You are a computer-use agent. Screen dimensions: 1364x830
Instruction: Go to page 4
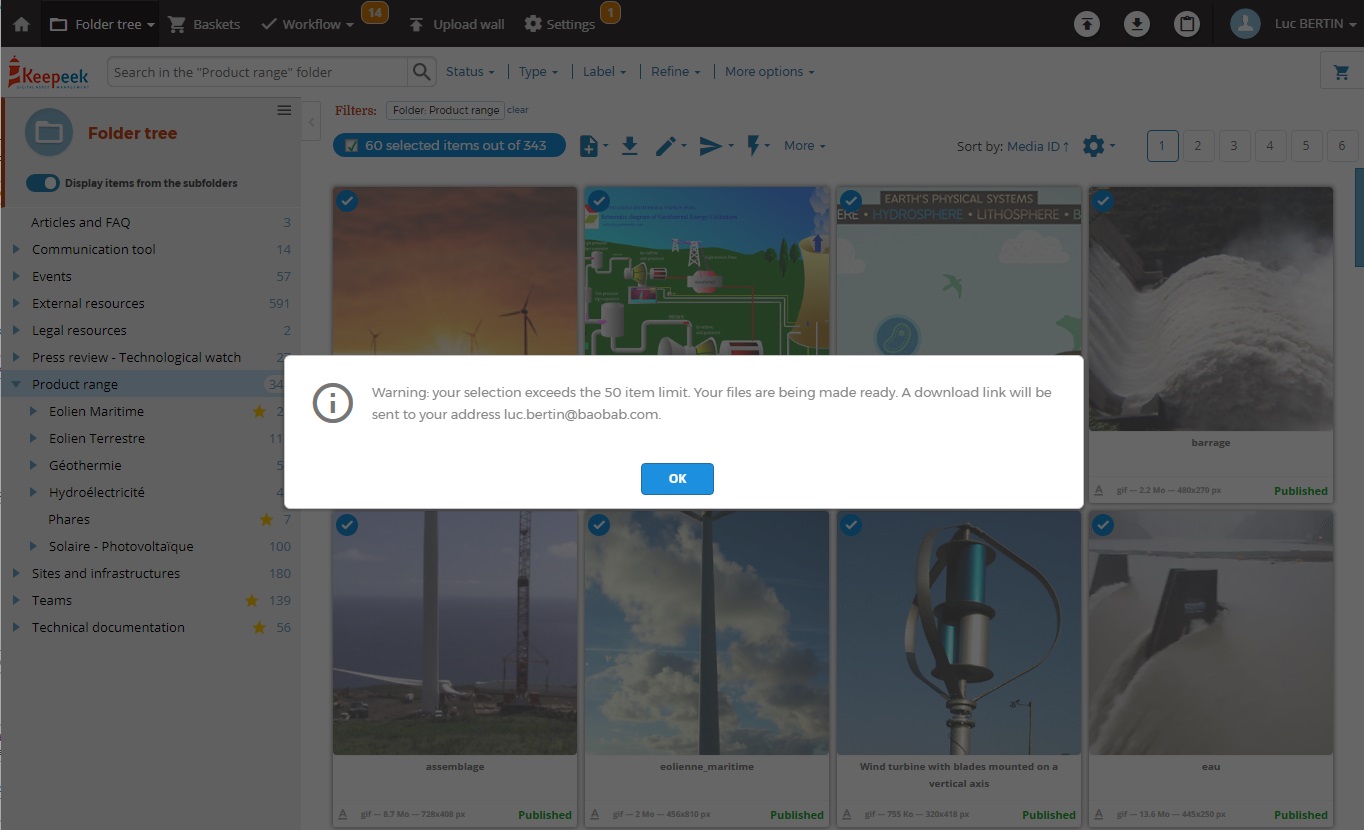(1270, 146)
